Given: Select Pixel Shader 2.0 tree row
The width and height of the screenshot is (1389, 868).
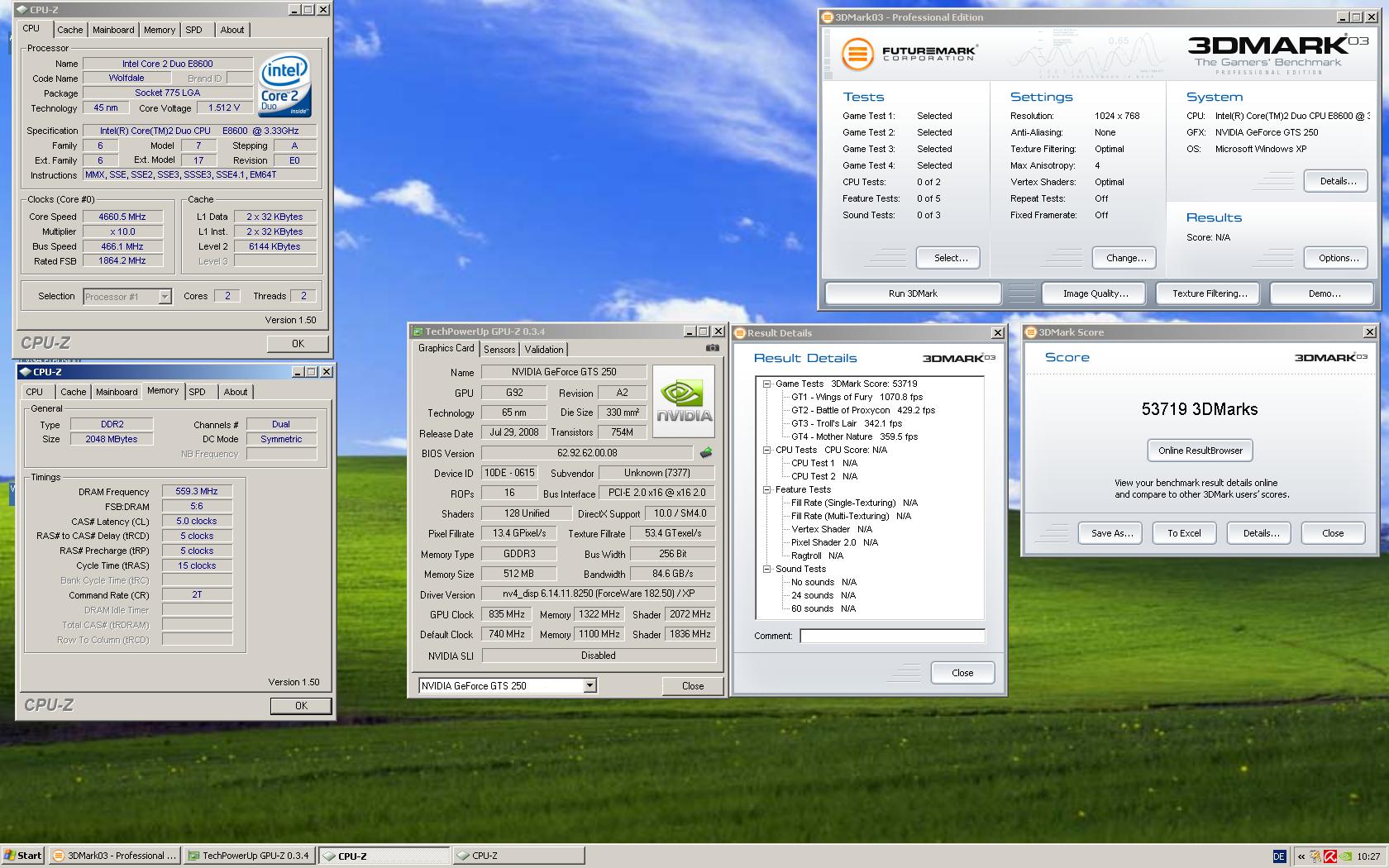Looking at the screenshot, I should (x=834, y=542).
